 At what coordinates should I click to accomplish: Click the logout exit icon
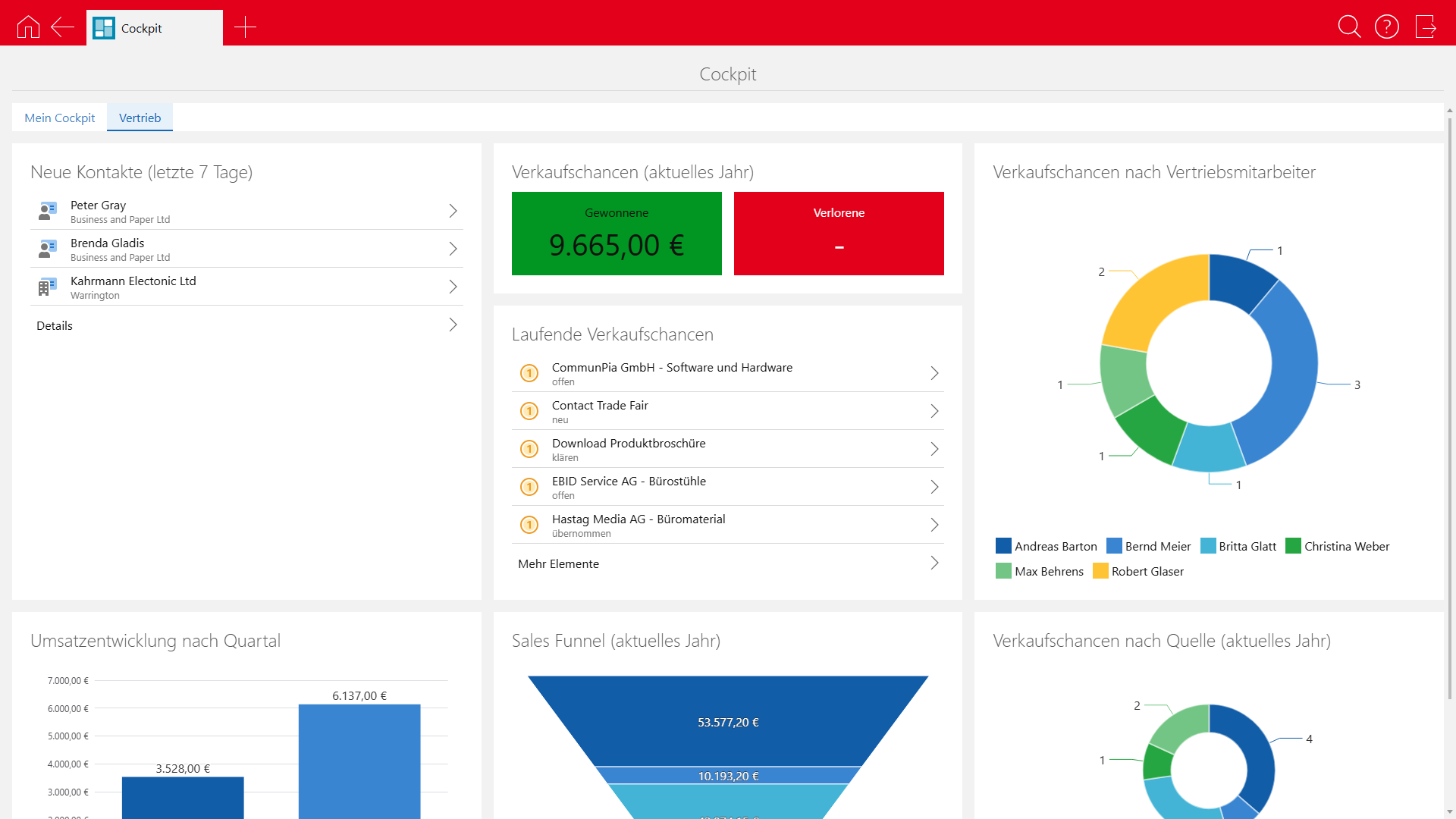(1426, 27)
